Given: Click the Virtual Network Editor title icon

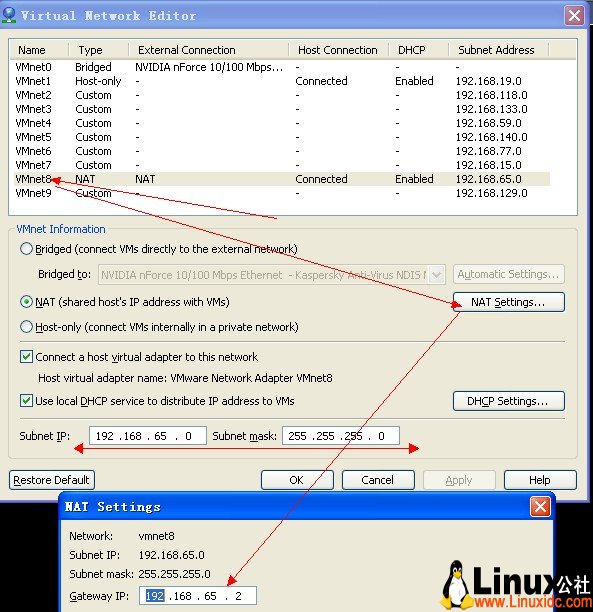Looking at the screenshot, I should [x=9, y=15].
